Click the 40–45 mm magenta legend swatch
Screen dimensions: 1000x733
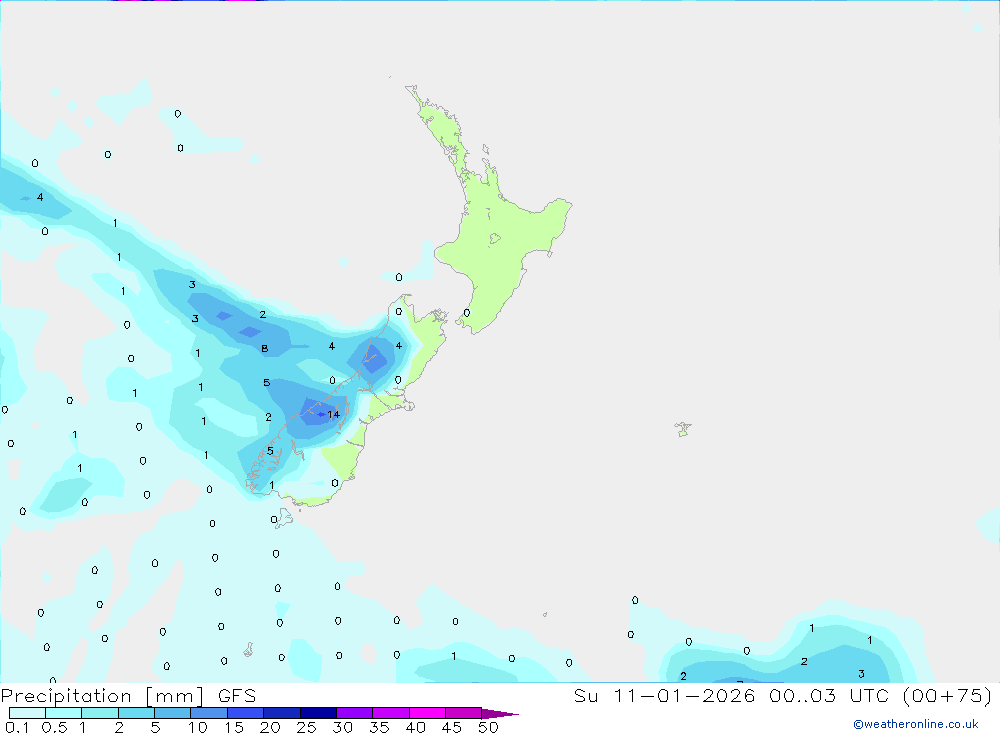pos(427,713)
